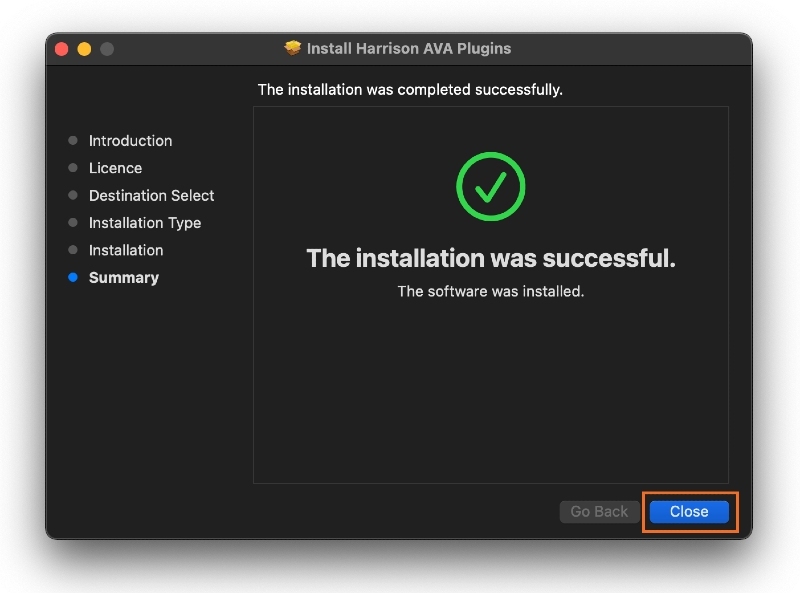Image resolution: width=800 pixels, height=593 pixels.
Task: Click the grey bullet beside Introduction
Action: point(73,141)
